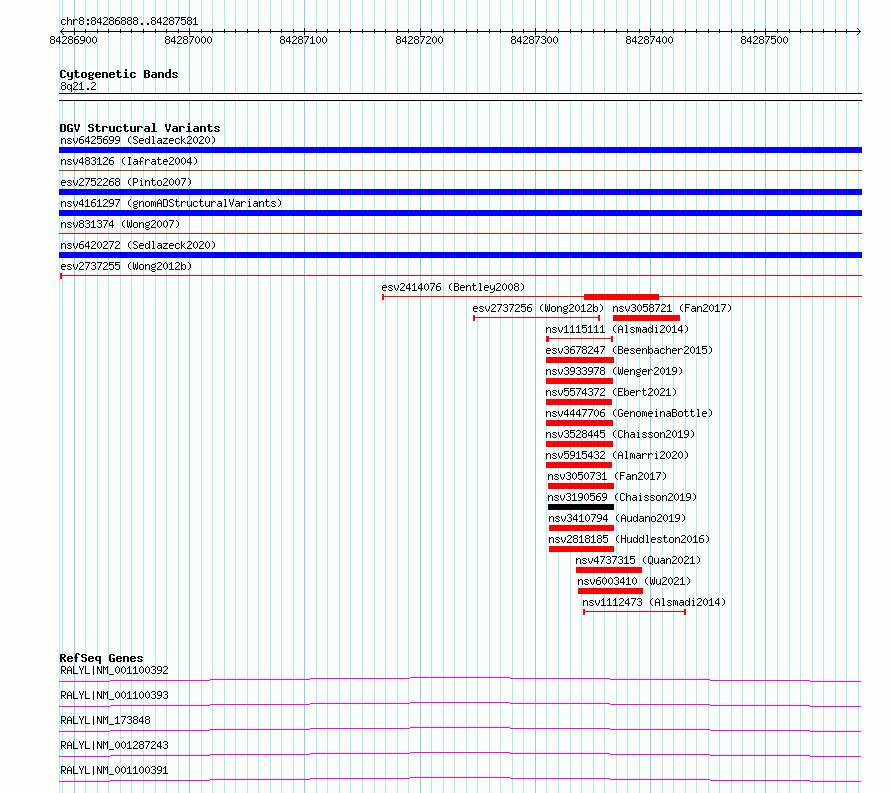The height and width of the screenshot is (793, 890).
Task: Click the red bar under nsv3058721 (Fan2017)
Action: 646,318
